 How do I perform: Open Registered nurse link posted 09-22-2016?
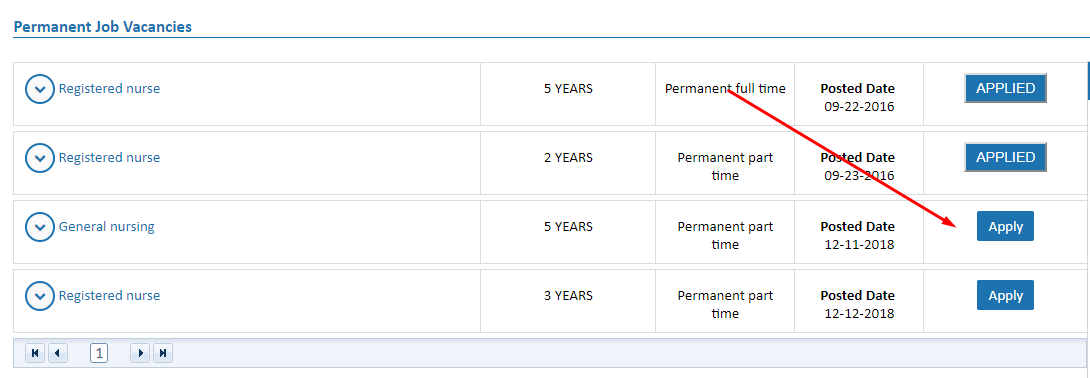(109, 89)
